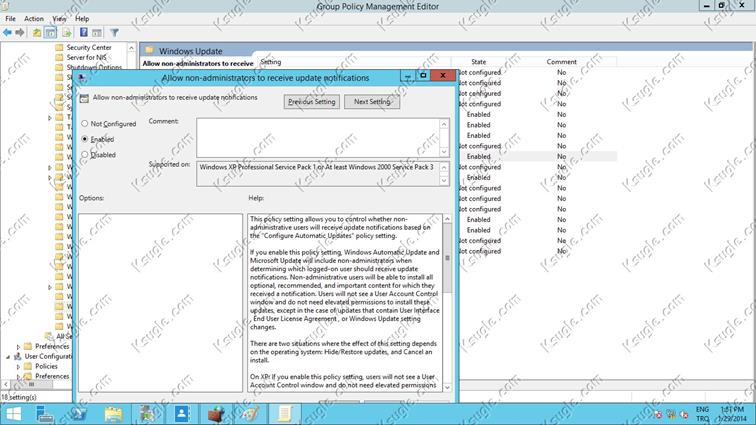Open Server Manager from the taskbar

click(x=44, y=414)
